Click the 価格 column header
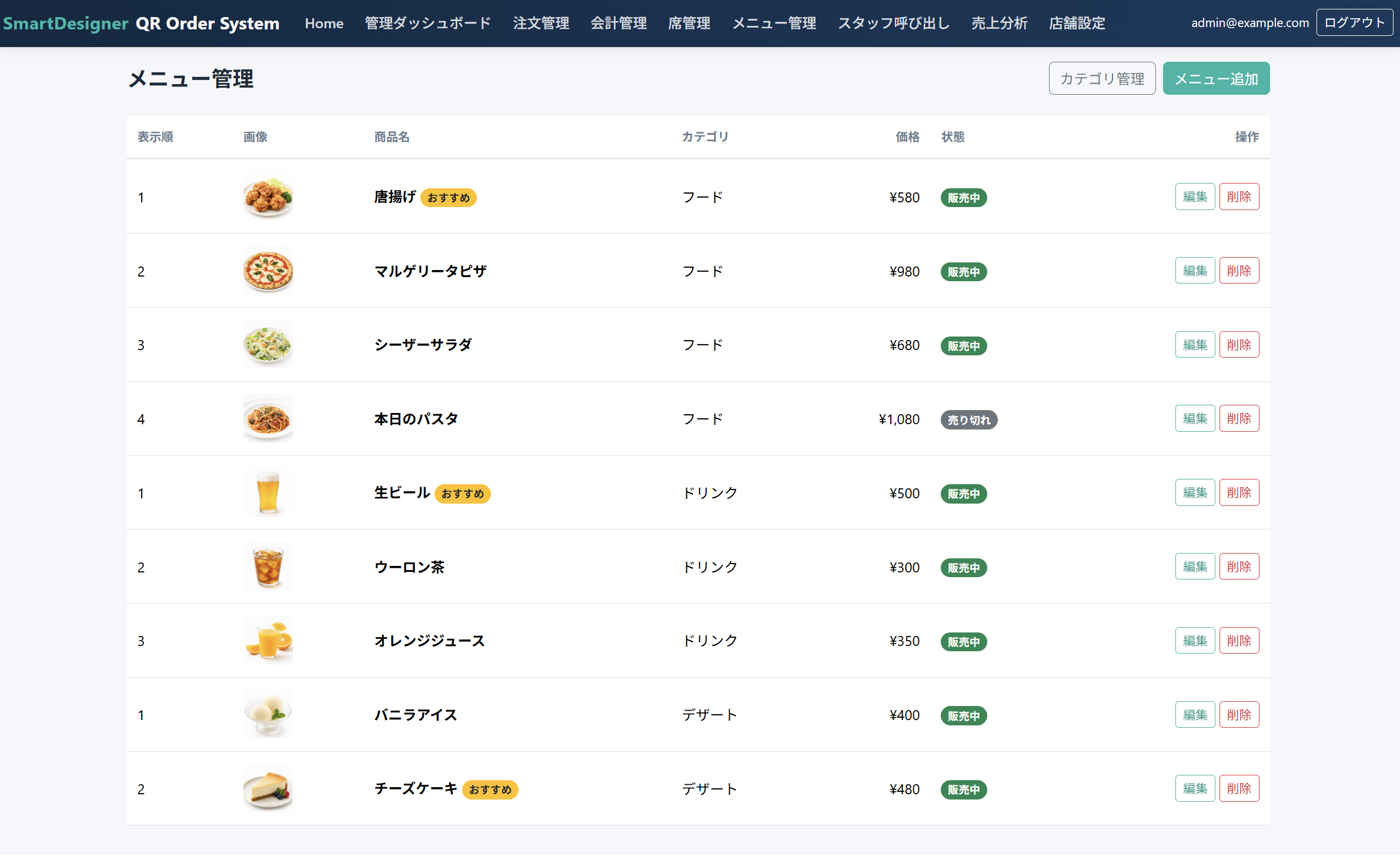This screenshot has height=856, width=1400. coord(907,136)
